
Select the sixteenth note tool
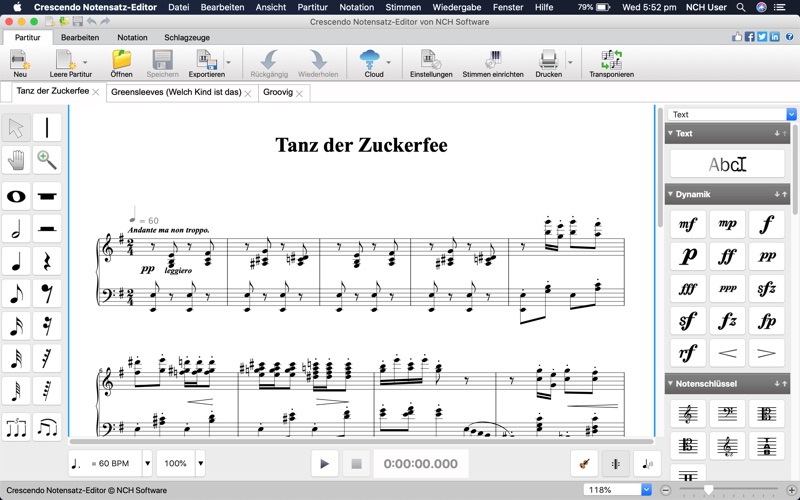click(16, 326)
